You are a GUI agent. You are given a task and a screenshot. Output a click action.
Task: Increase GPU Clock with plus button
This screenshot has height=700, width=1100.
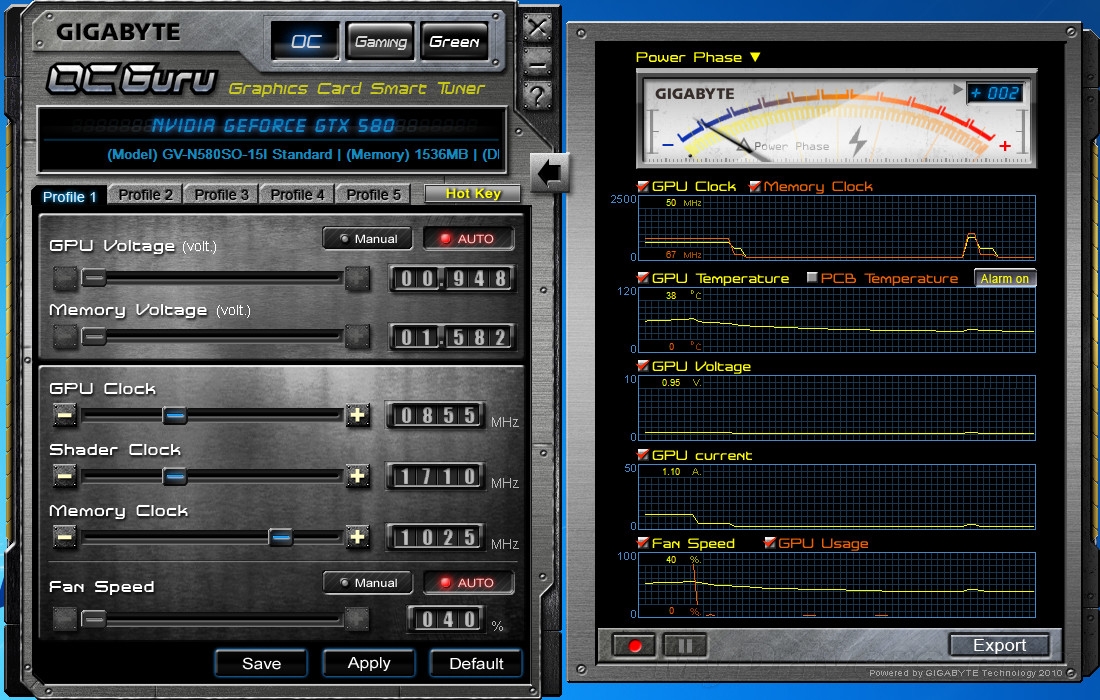tap(358, 415)
